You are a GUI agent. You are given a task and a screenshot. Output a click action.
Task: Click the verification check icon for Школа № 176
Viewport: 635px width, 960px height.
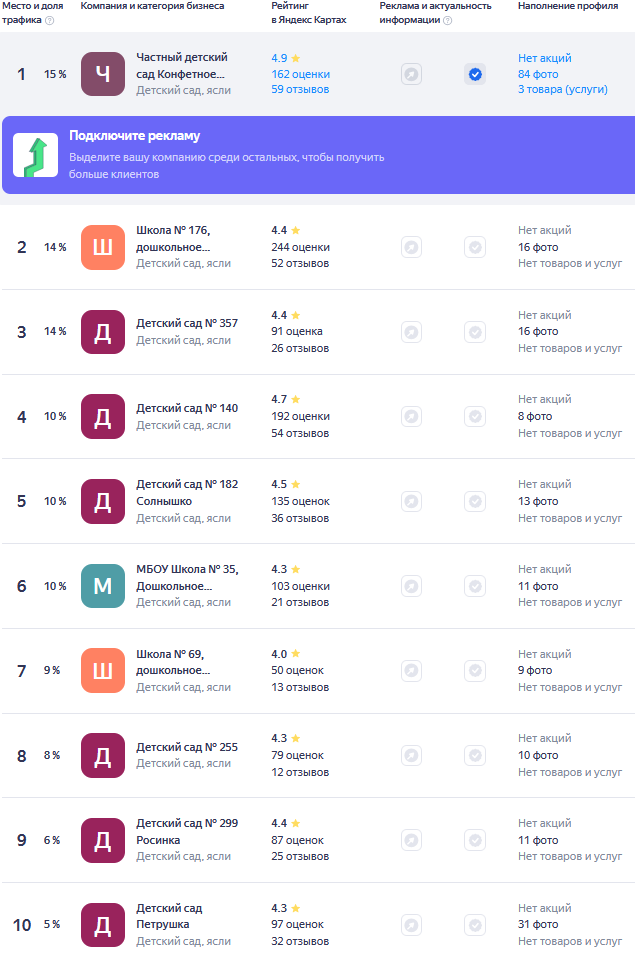(475, 247)
